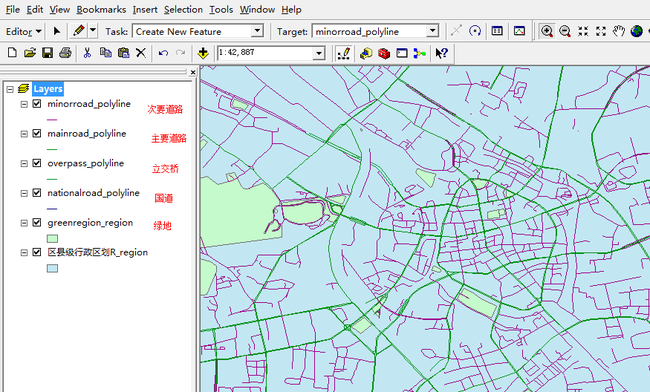Open the View menu
This screenshot has height=392, width=650.
point(60,10)
